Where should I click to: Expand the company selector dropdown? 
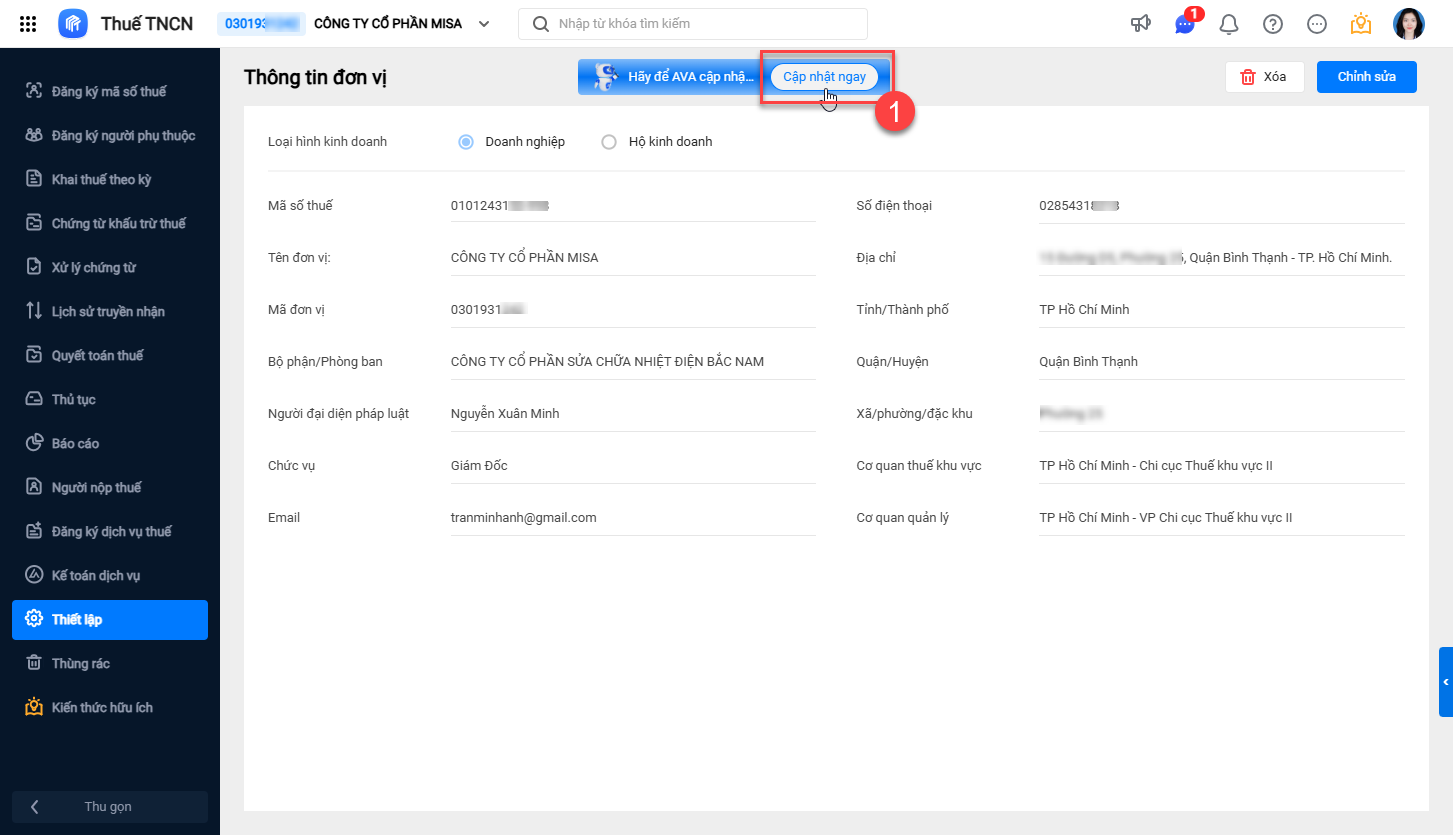tap(484, 24)
